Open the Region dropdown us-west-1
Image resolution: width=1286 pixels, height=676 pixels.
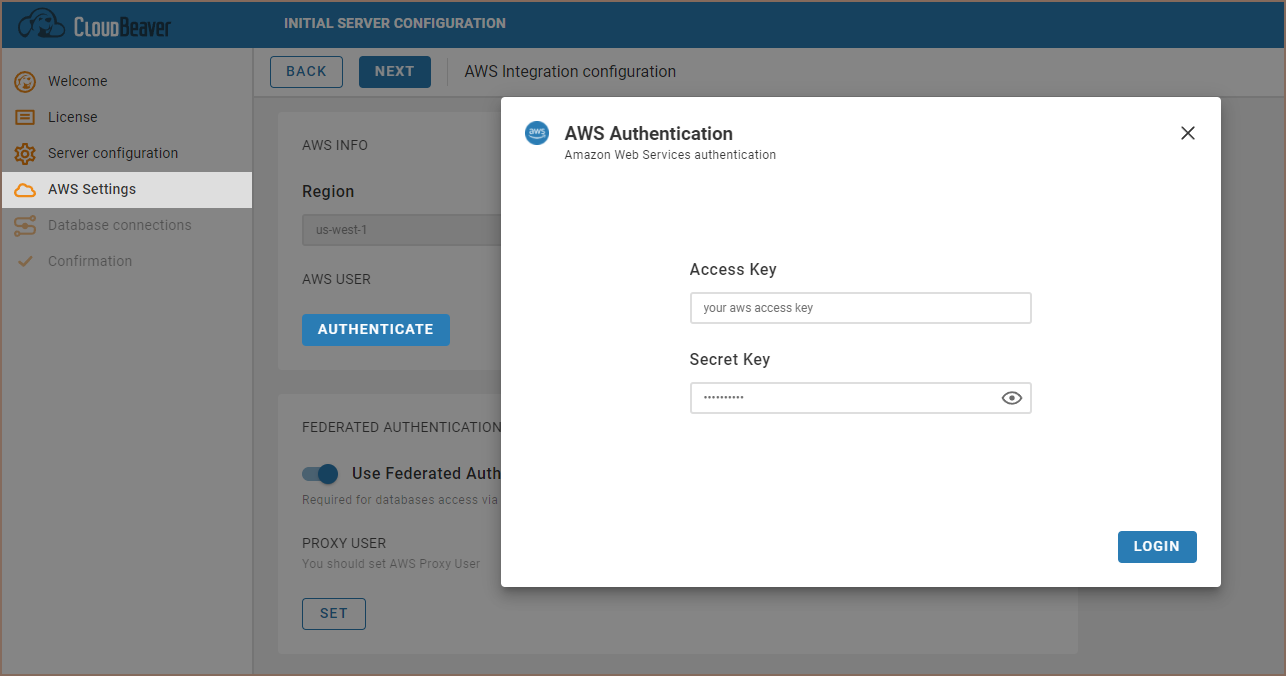tap(400, 229)
